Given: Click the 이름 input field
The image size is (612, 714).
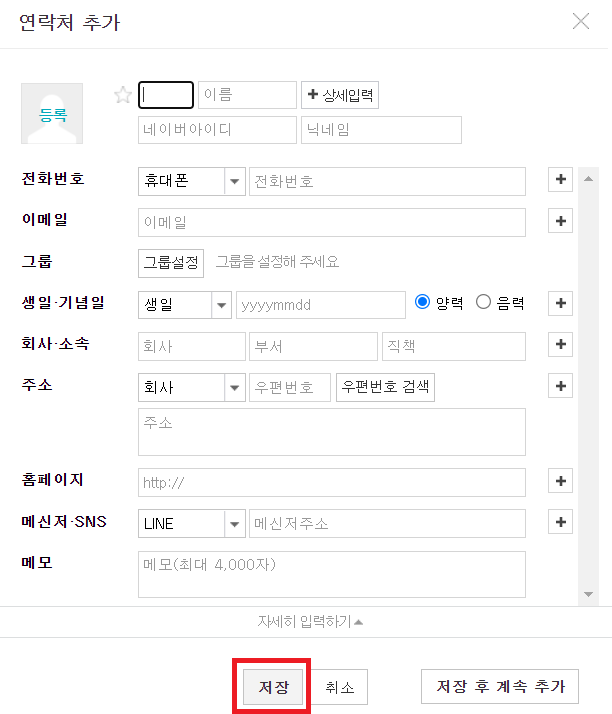Looking at the screenshot, I should coord(247,95).
